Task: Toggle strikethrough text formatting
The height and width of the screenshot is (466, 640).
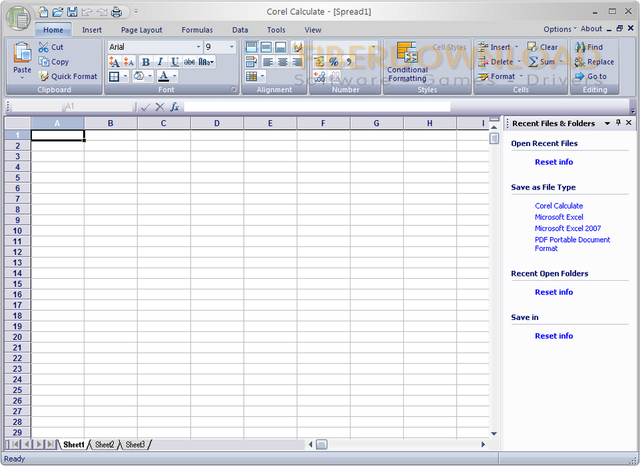Action: (x=189, y=62)
